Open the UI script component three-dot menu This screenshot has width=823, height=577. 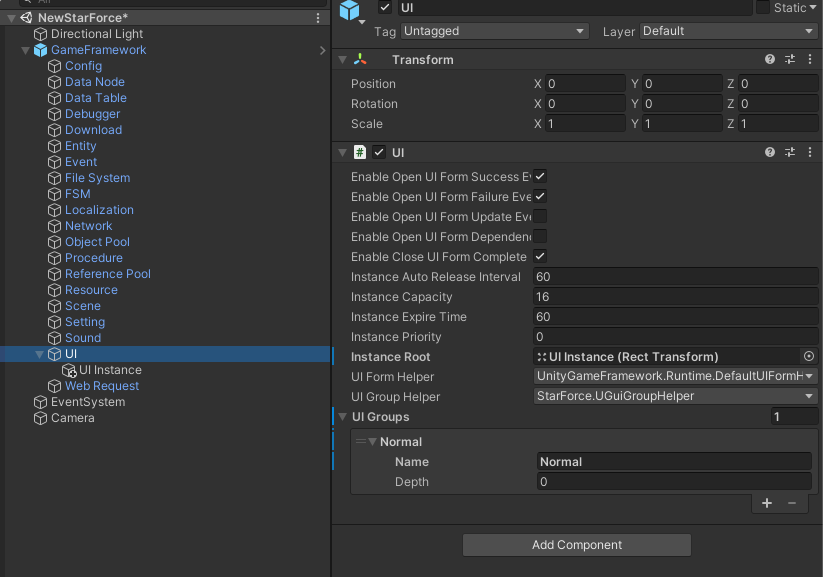[x=810, y=152]
